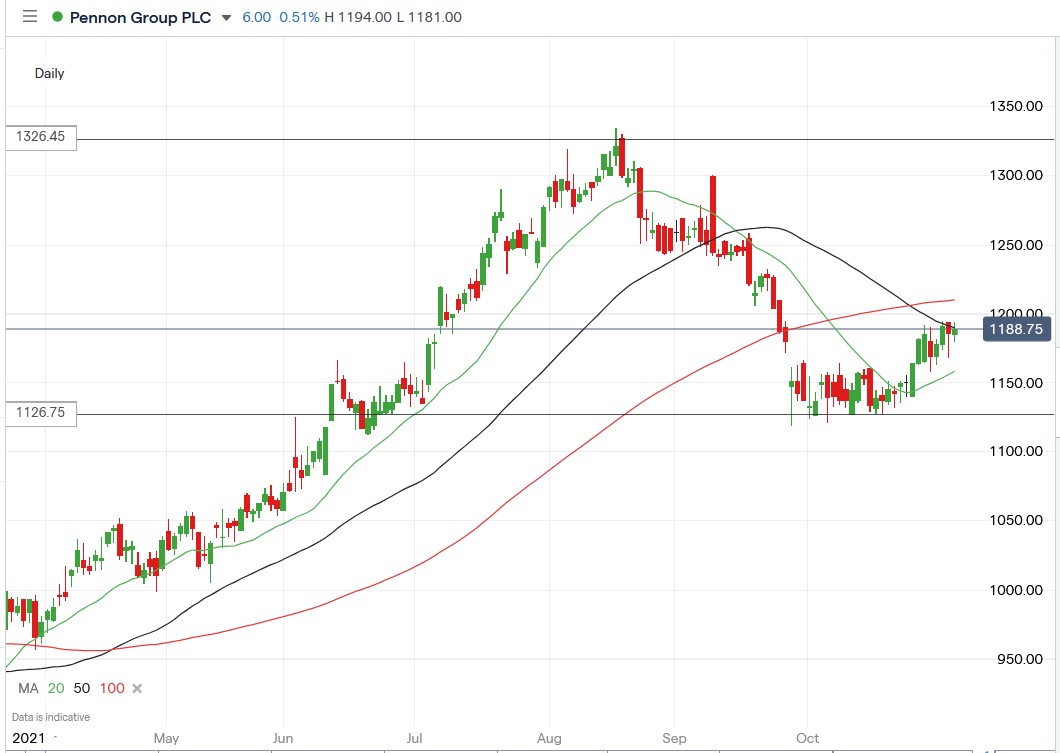Click the Pennon Group PLC title

(x=140, y=17)
